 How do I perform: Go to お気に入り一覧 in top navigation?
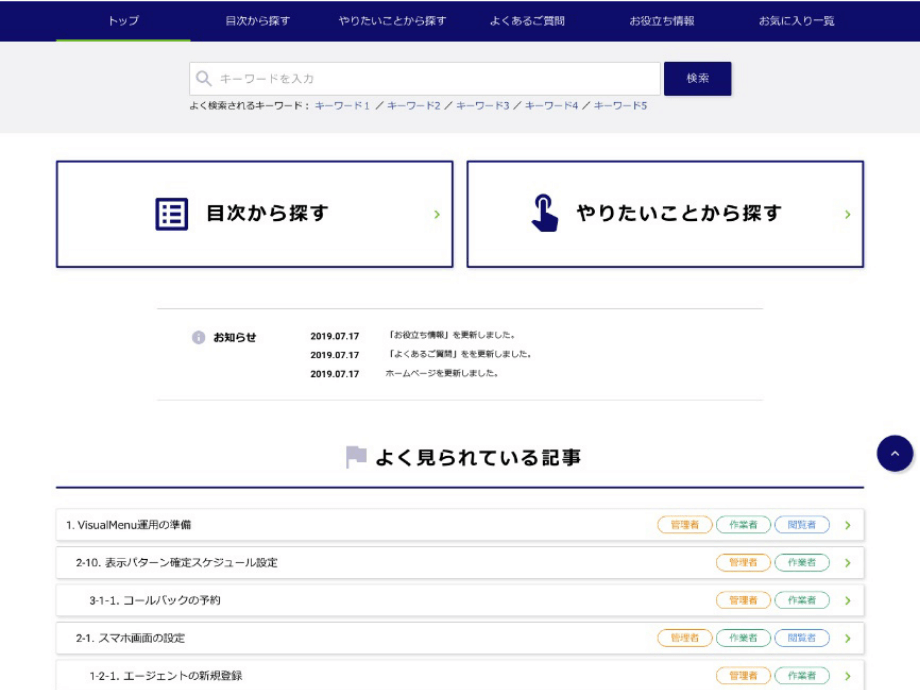[796, 21]
